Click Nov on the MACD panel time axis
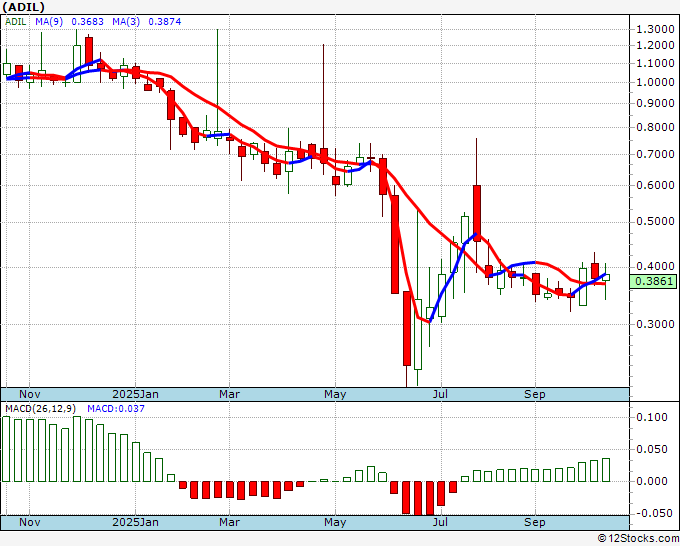This screenshot has height=546, width=680. [x=30, y=522]
